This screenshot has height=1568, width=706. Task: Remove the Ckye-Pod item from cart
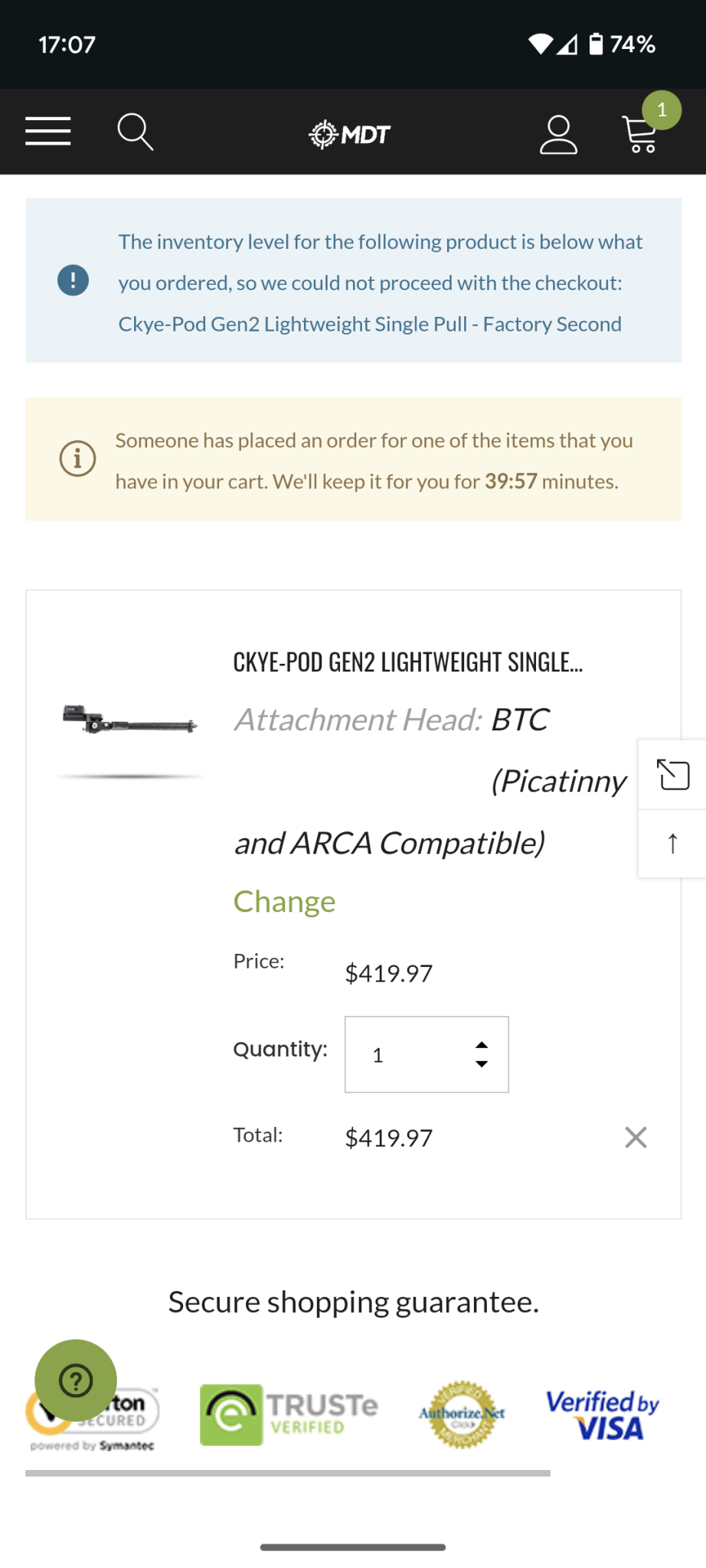(636, 1138)
